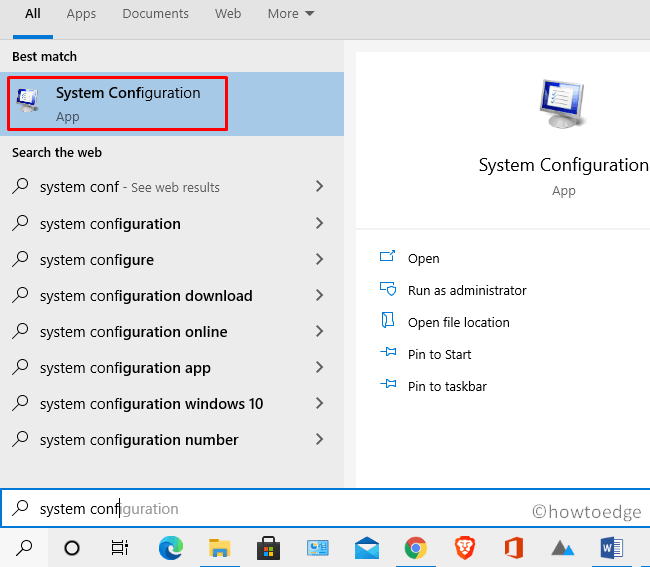Open Task View from the taskbar
650x567 pixels.
pyautogui.click(x=120, y=547)
